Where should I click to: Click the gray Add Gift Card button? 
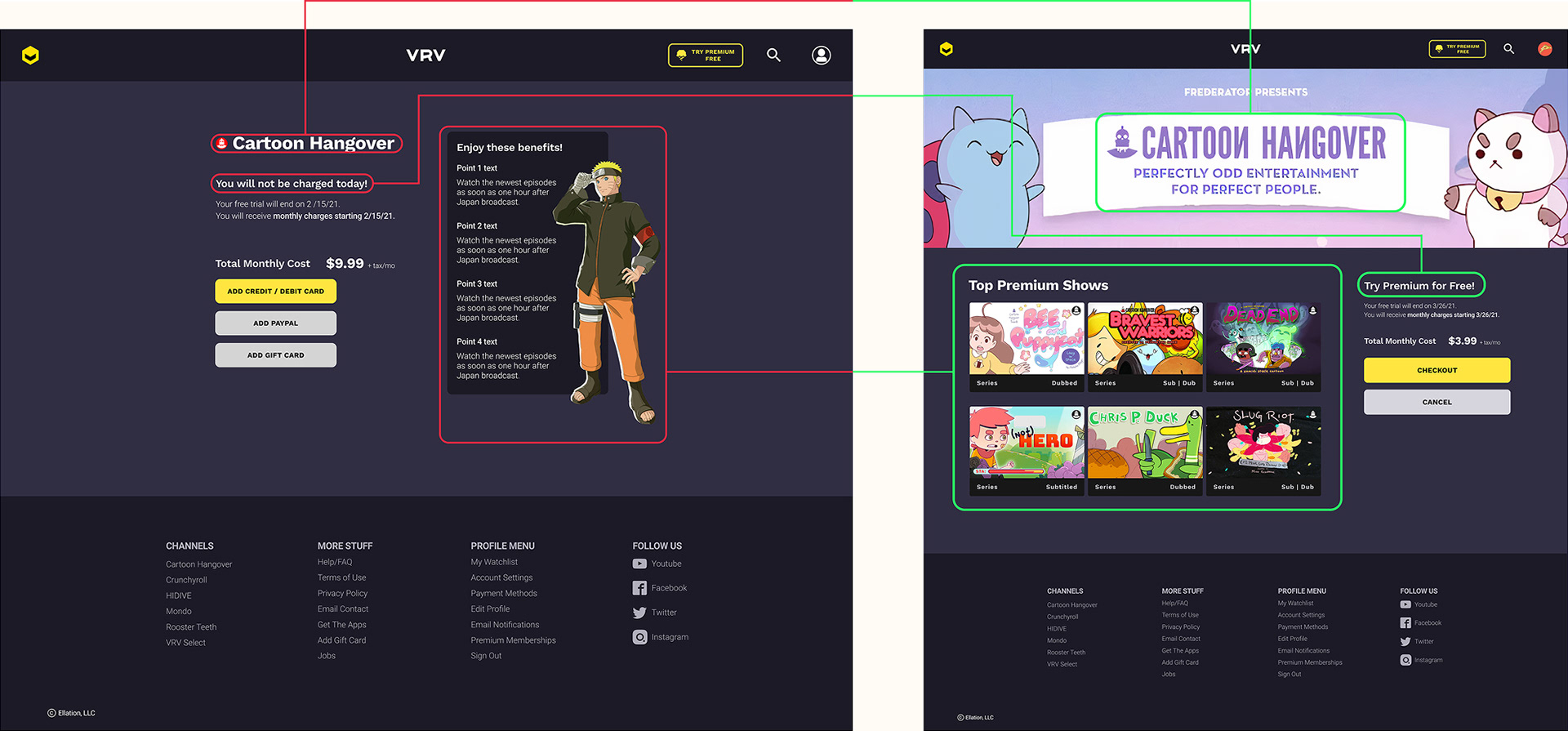(275, 355)
